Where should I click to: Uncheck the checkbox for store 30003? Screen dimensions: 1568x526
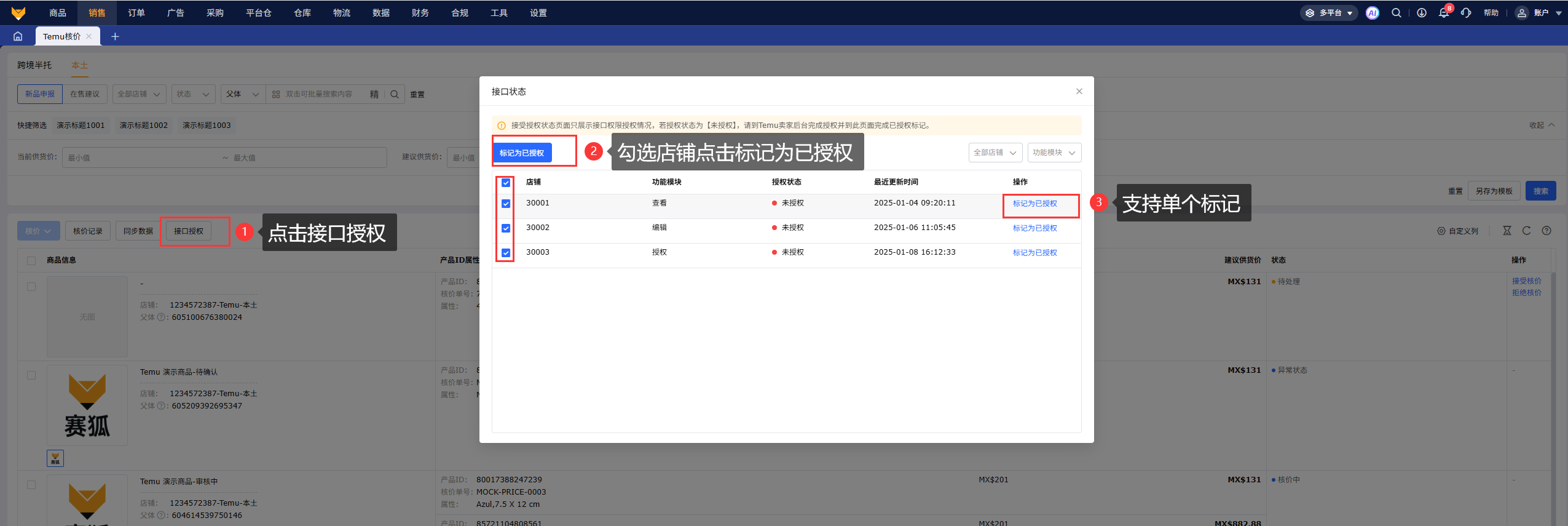pos(506,253)
